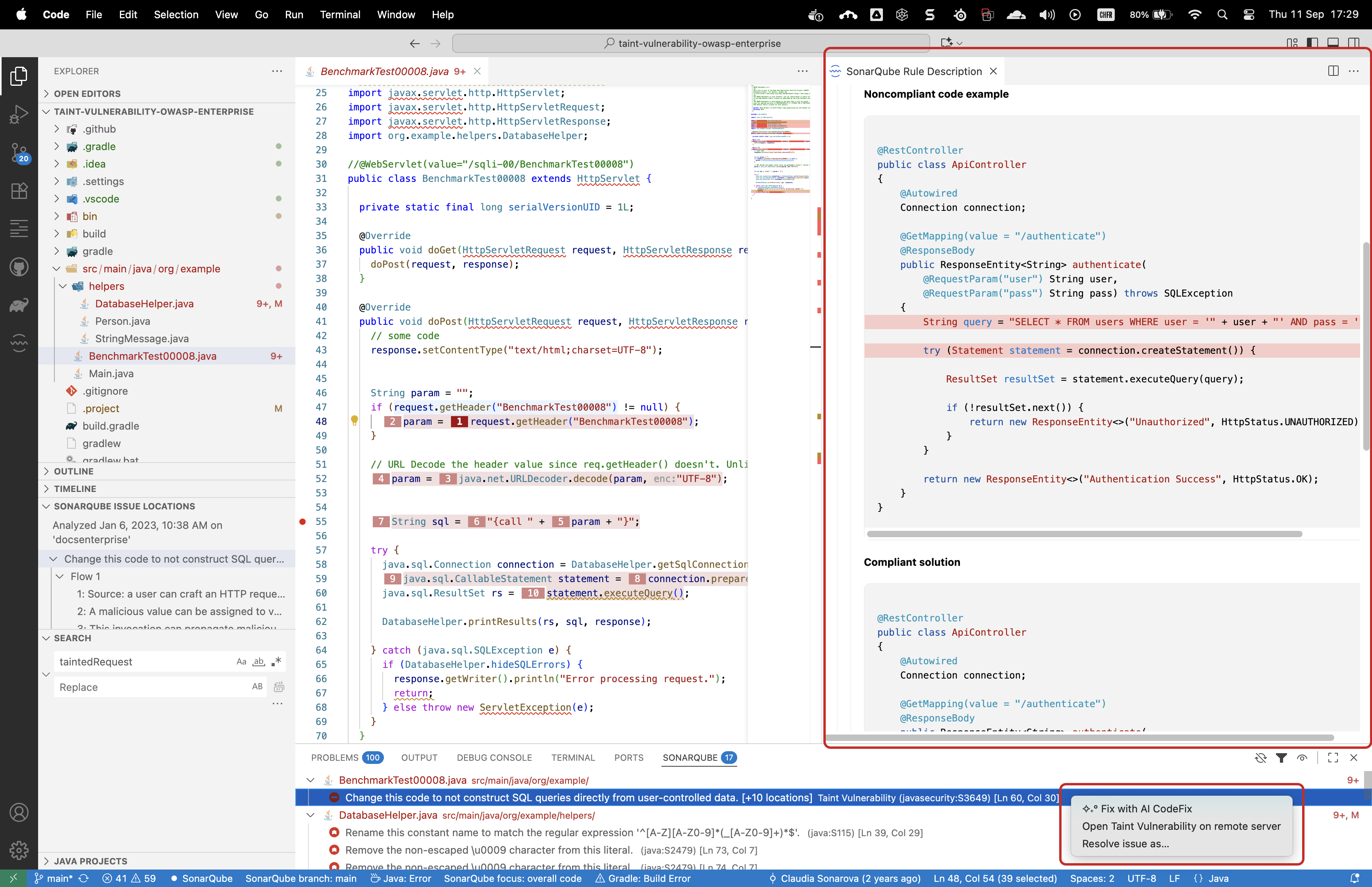Click SonarQube branch: main in the status bar

pos(301,878)
